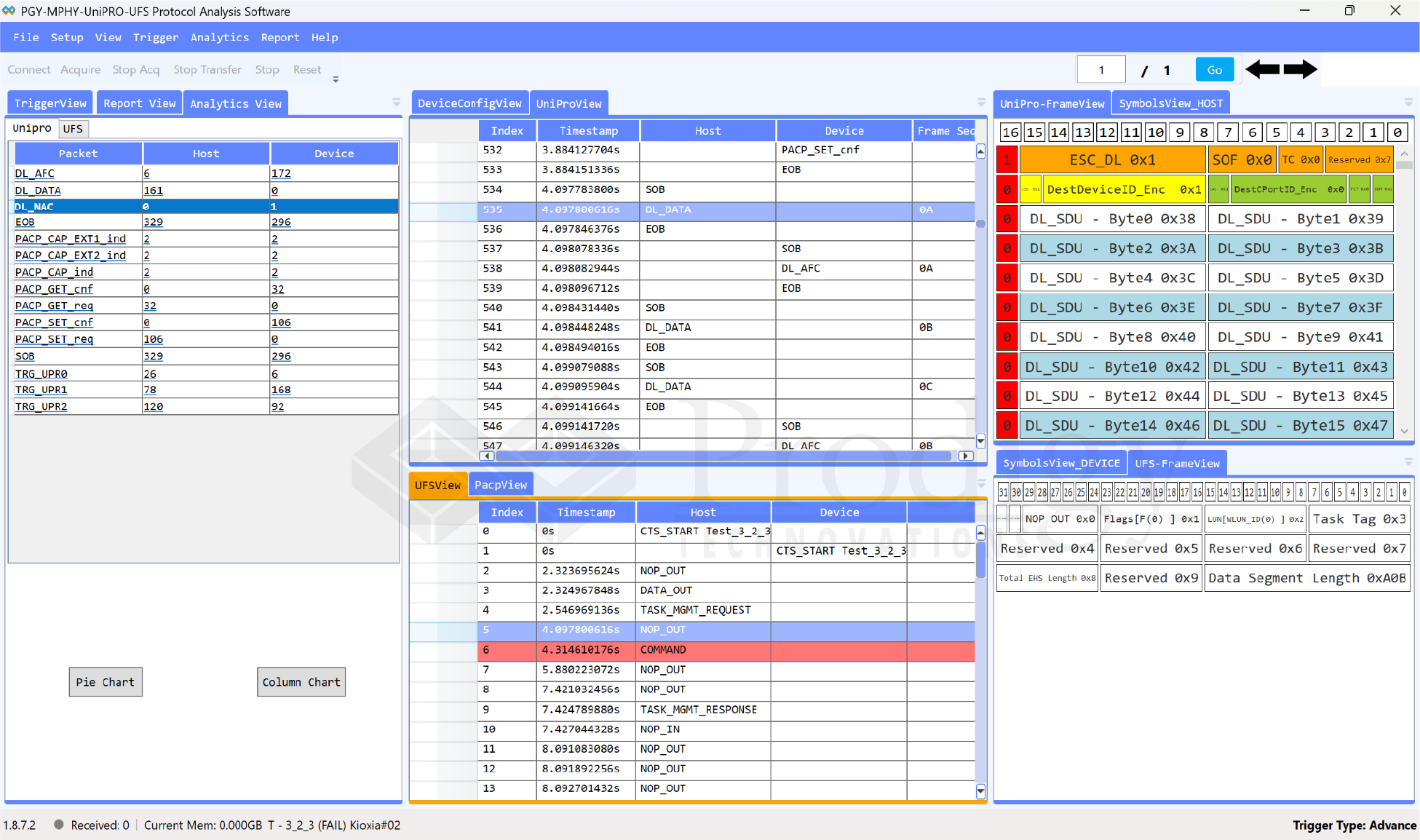Open the Analytics menu
This screenshot has height=840, width=1420.
tap(219, 37)
